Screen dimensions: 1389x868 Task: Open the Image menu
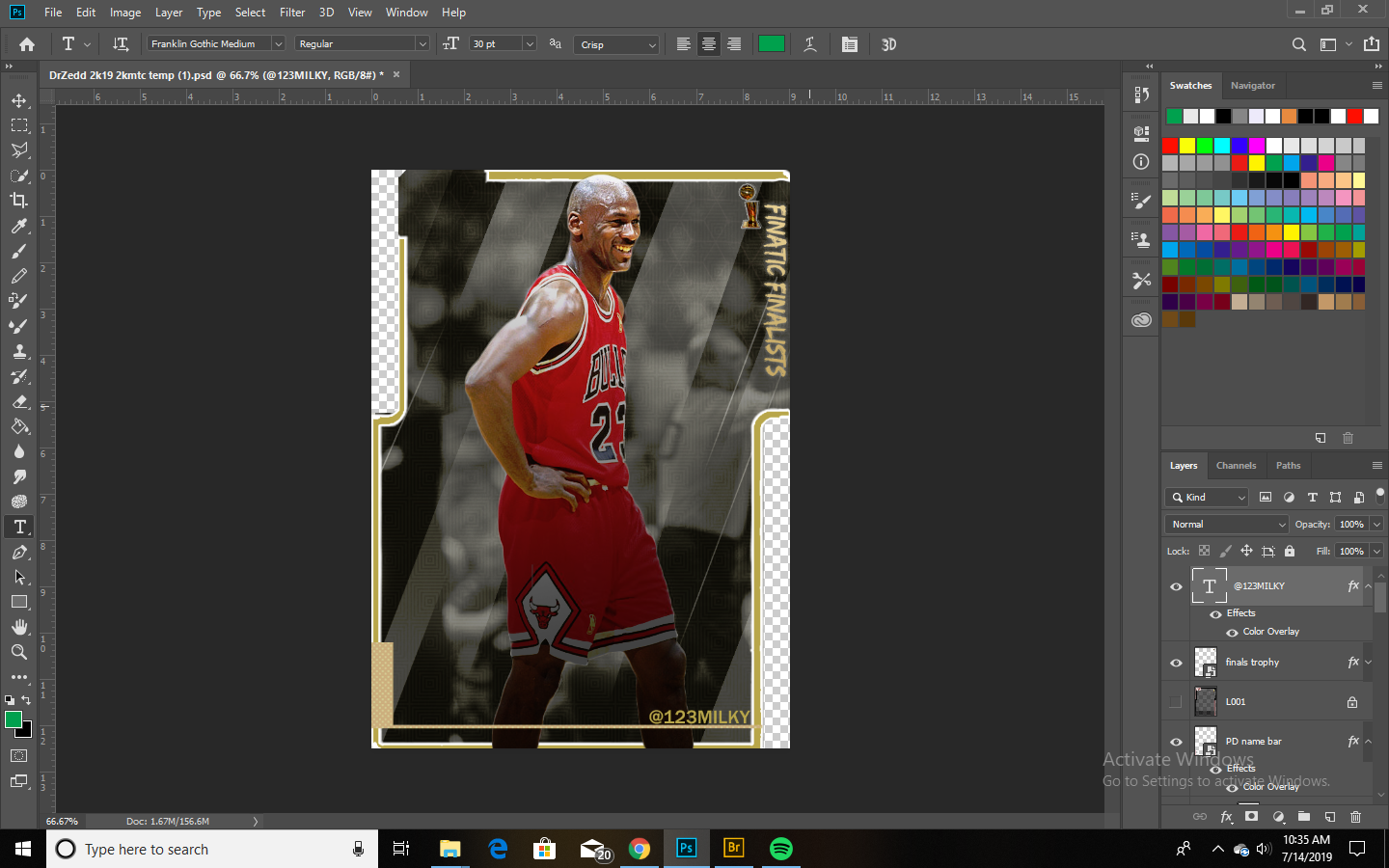pos(125,13)
